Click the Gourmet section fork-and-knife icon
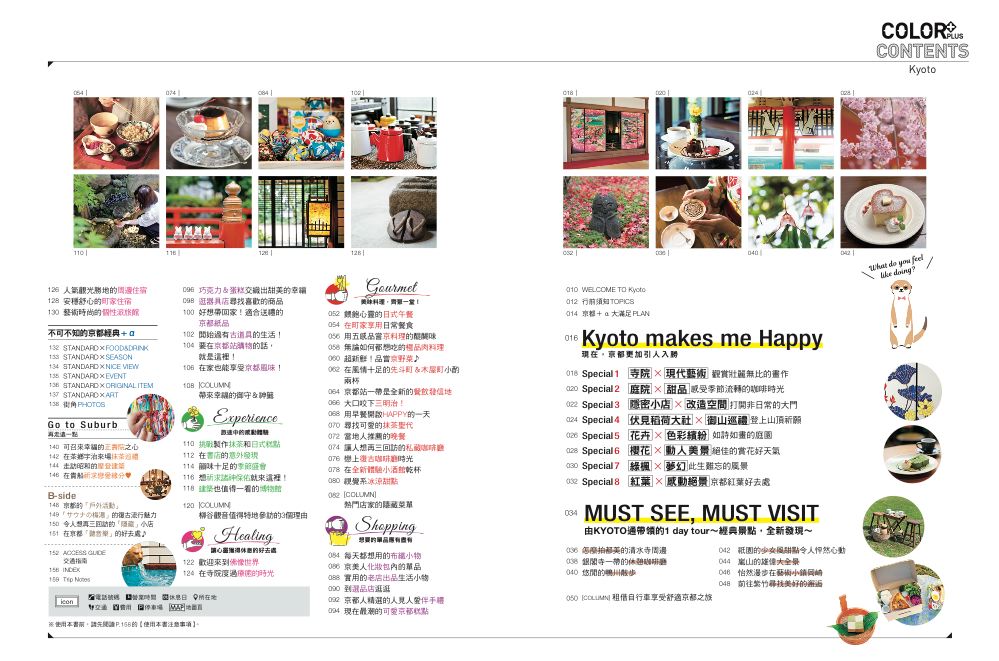 click(337, 291)
